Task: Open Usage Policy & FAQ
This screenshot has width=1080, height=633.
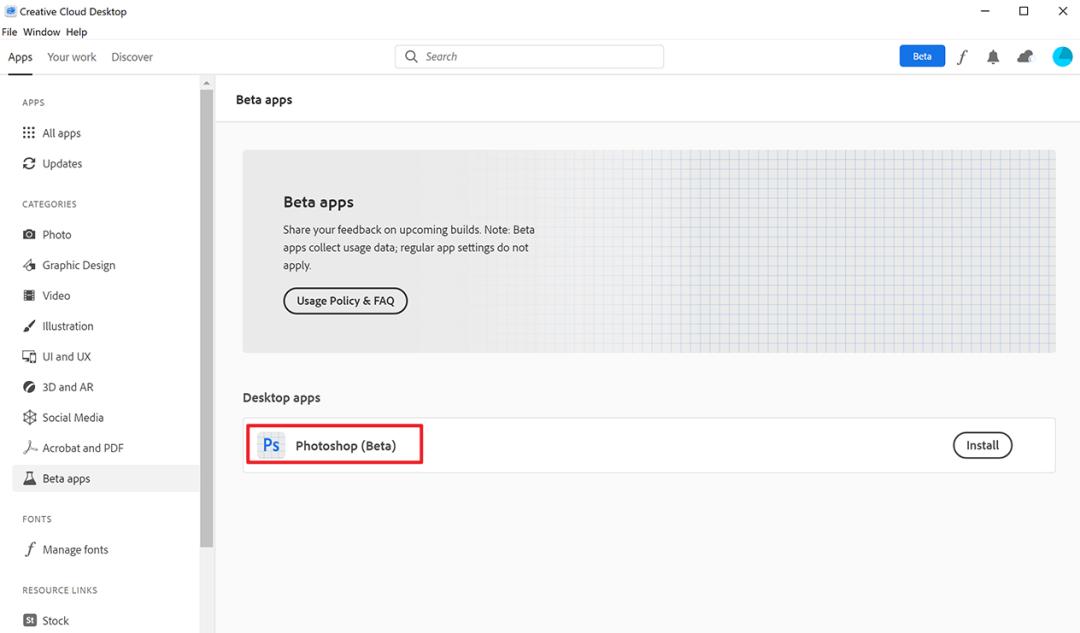Action: point(345,301)
